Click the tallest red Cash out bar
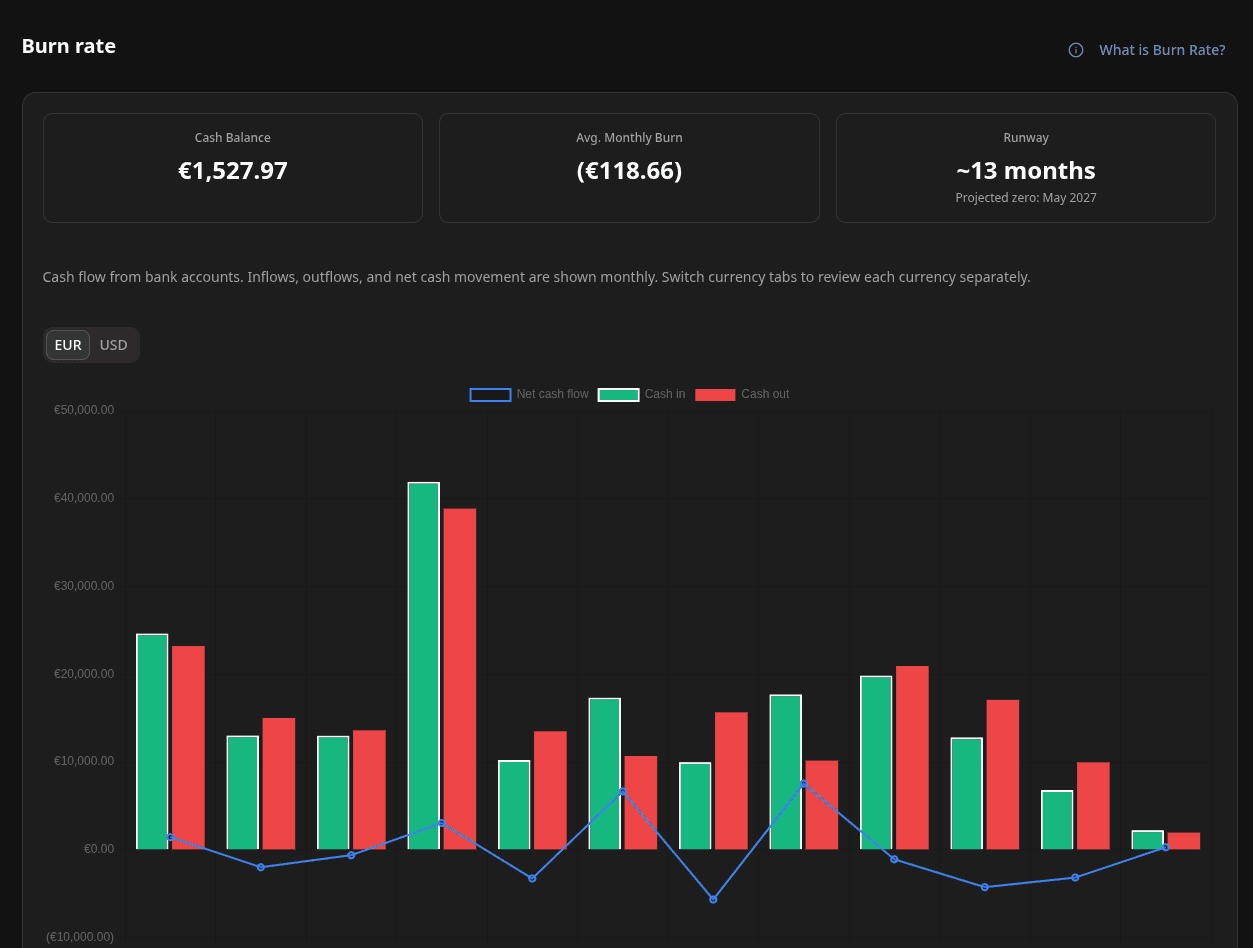The width and height of the screenshot is (1253, 948). click(x=460, y=679)
